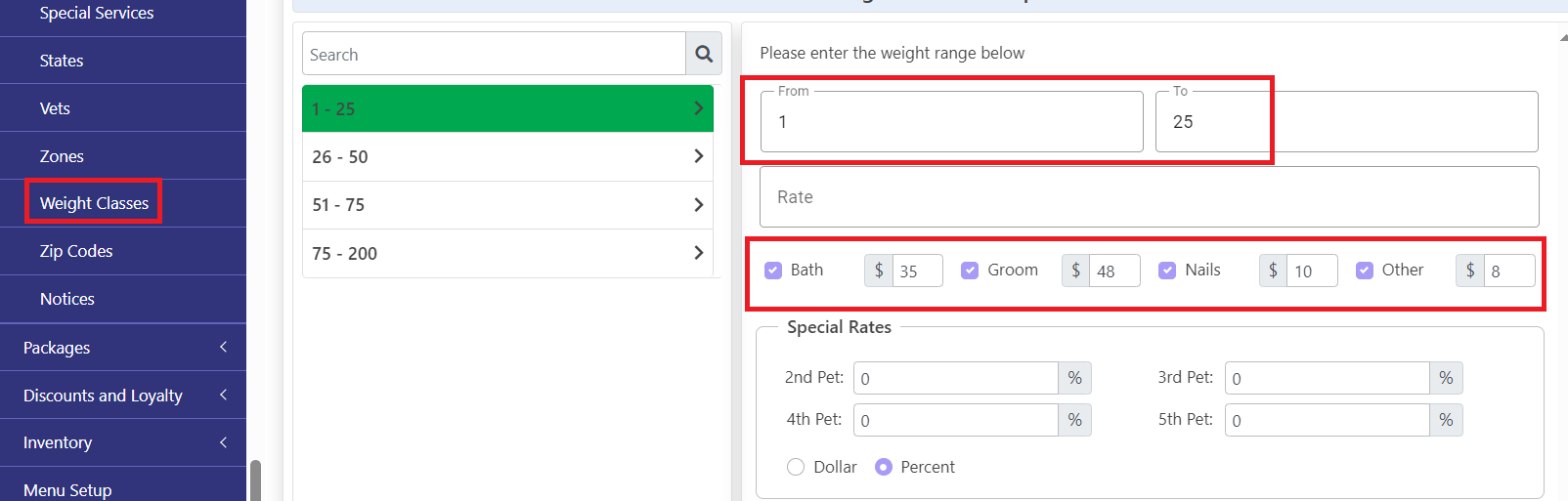Viewport: 1568px width, 501px height.
Task: Toggle the Groom checkbox
Action: coord(970,271)
